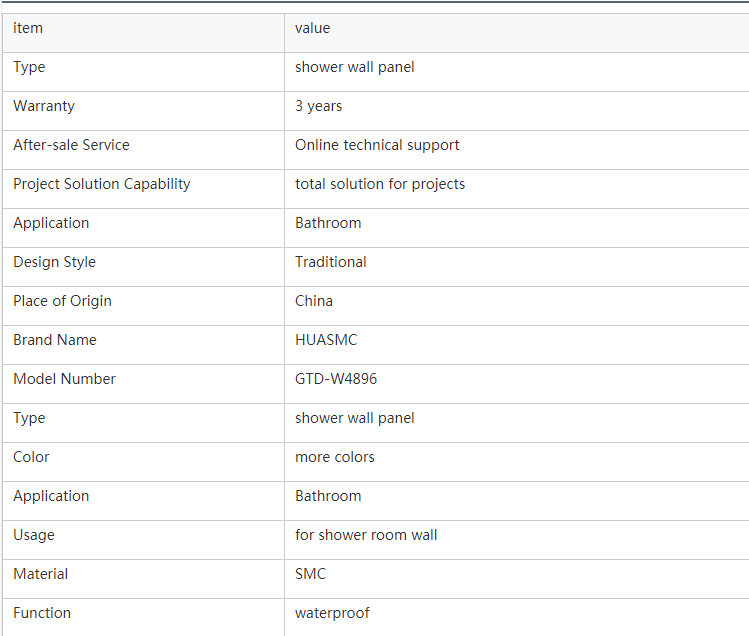Select model number 'GTD-W4896'
The image size is (749, 636).
click(x=336, y=379)
